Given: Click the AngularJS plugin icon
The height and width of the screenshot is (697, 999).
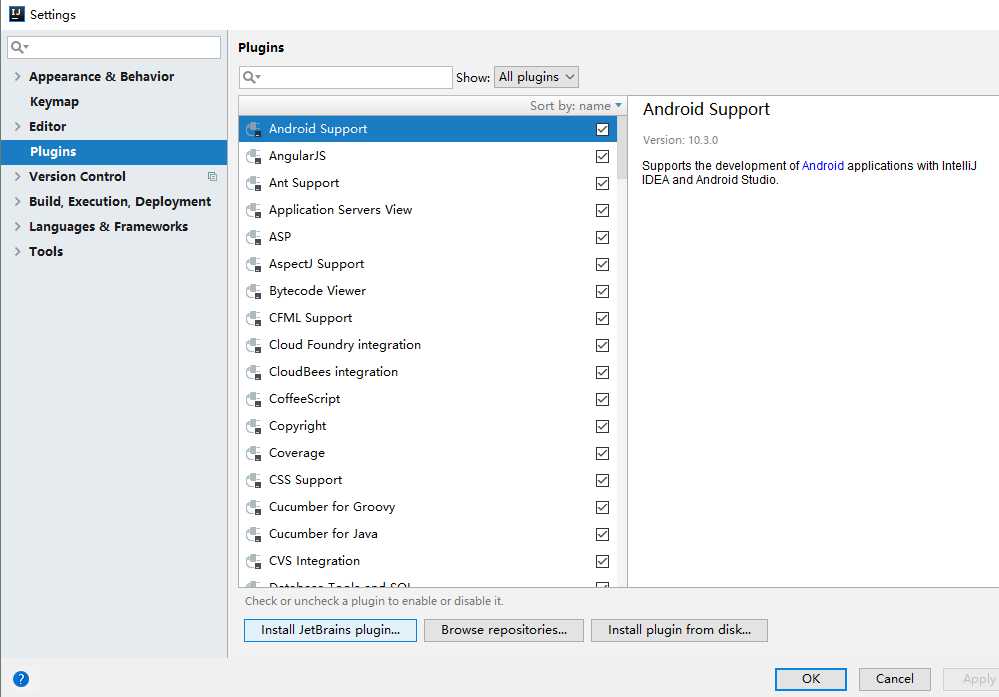Looking at the screenshot, I should tap(254, 156).
